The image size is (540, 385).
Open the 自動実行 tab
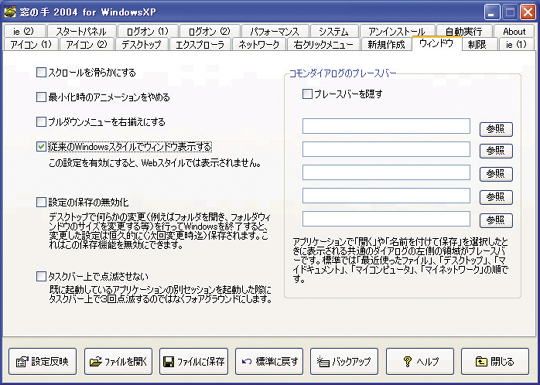click(464, 32)
